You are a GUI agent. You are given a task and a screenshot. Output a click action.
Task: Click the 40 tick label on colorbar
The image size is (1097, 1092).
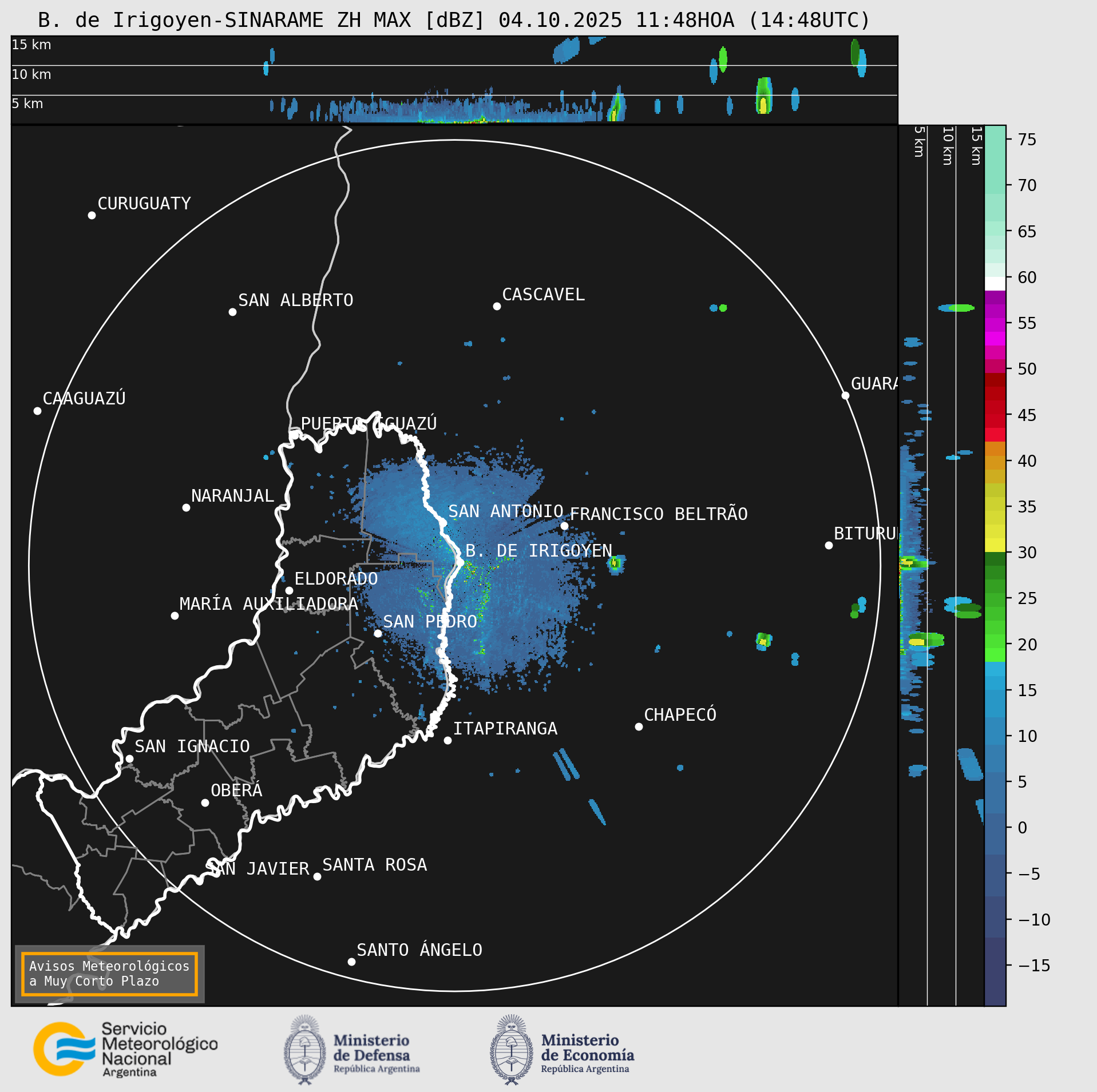coord(1027,460)
